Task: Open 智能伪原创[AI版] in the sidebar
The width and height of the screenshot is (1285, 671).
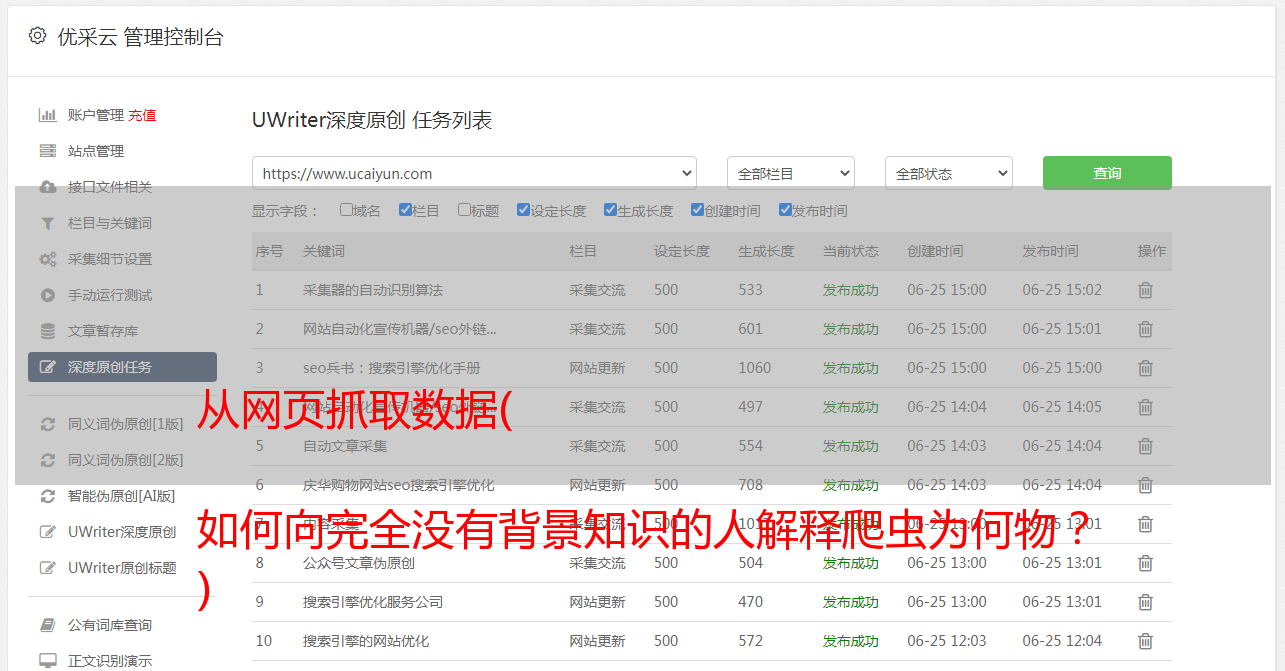Action: (122, 496)
